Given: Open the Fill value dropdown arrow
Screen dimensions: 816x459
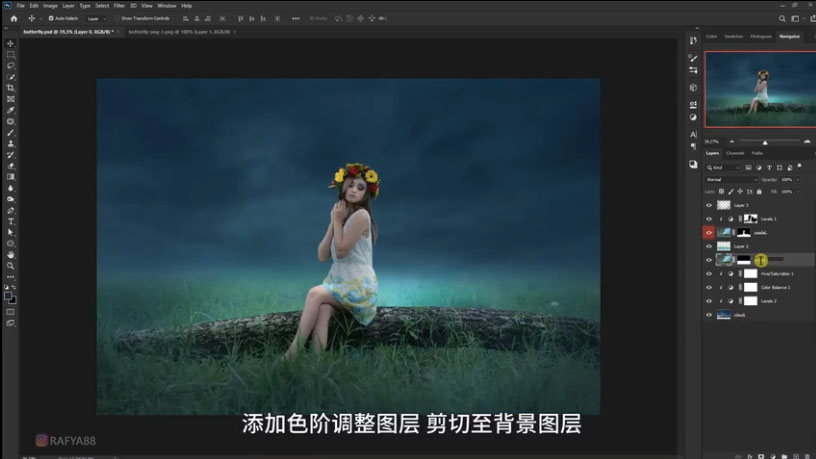Looking at the screenshot, I should (798, 192).
